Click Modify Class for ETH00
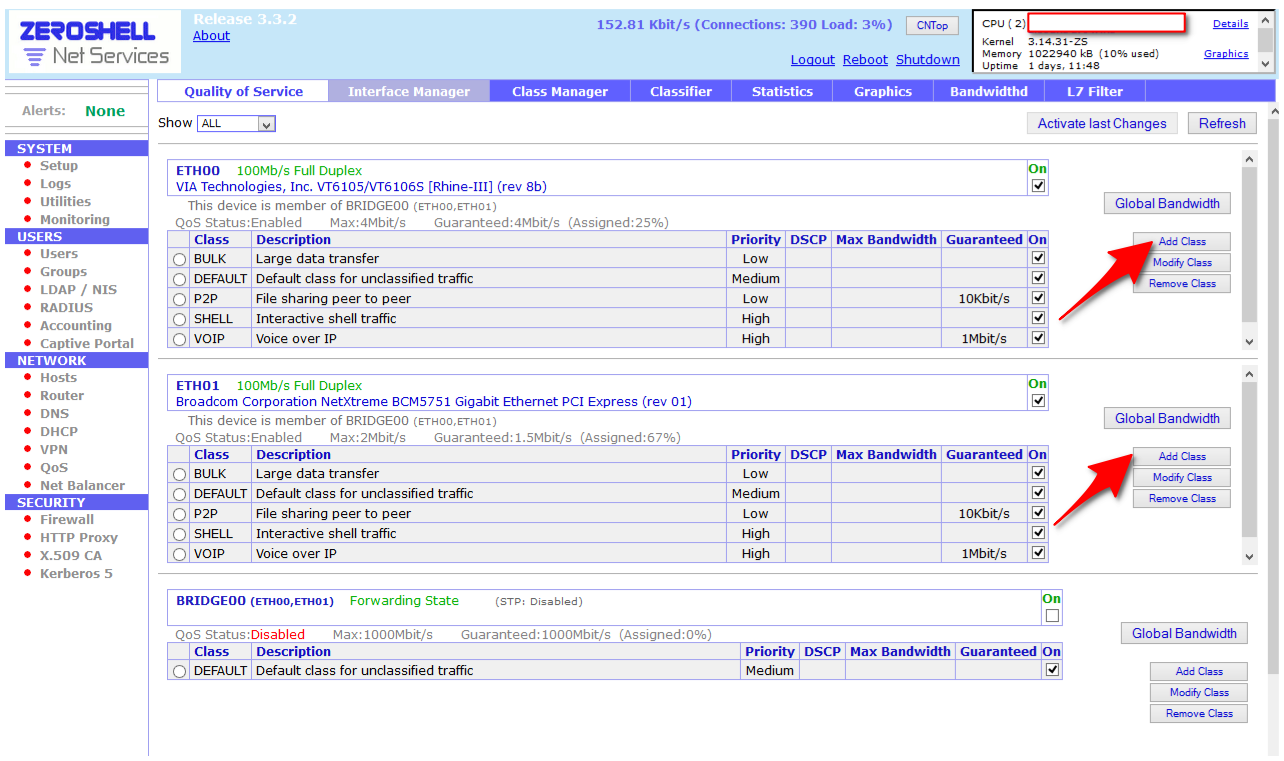 (1182, 263)
